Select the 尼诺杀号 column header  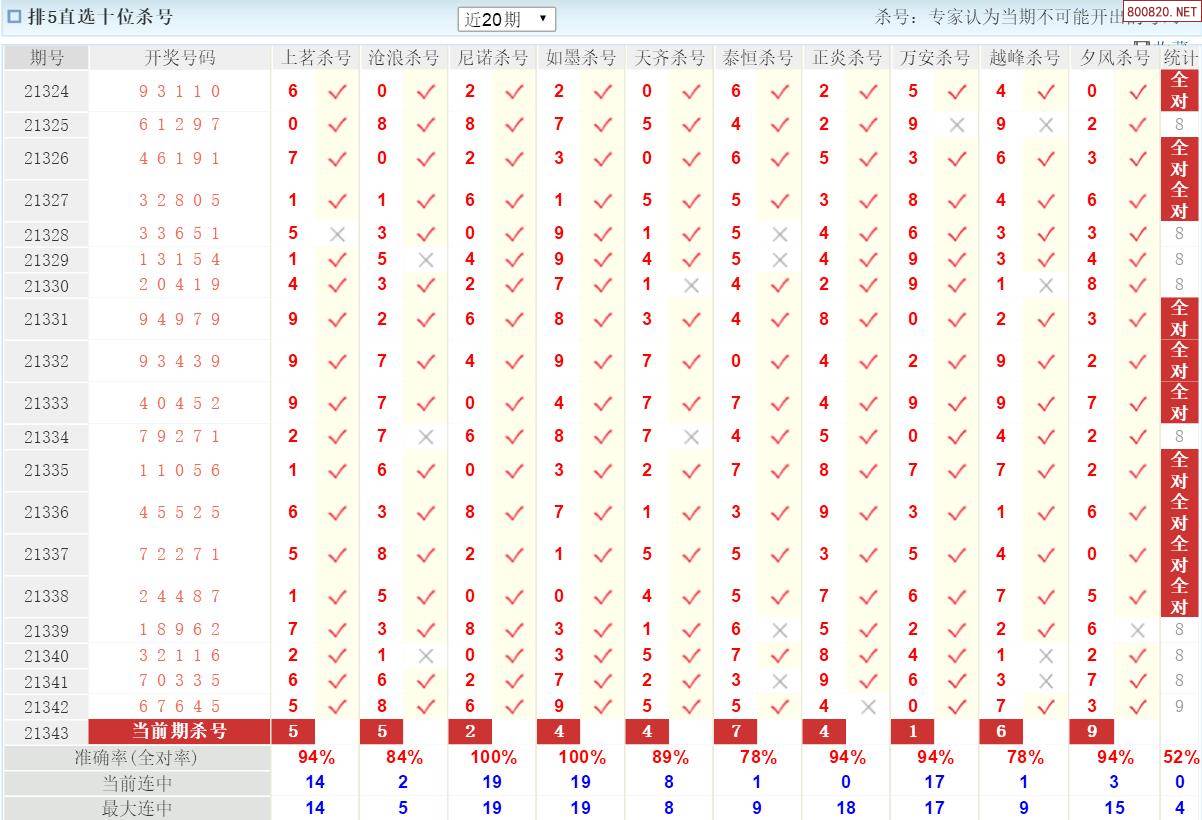492,58
